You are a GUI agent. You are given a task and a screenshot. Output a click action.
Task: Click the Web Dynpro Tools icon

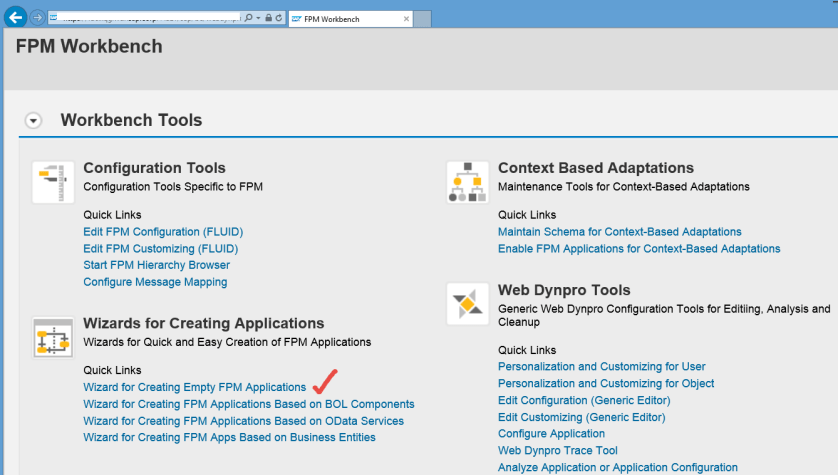[467, 304]
